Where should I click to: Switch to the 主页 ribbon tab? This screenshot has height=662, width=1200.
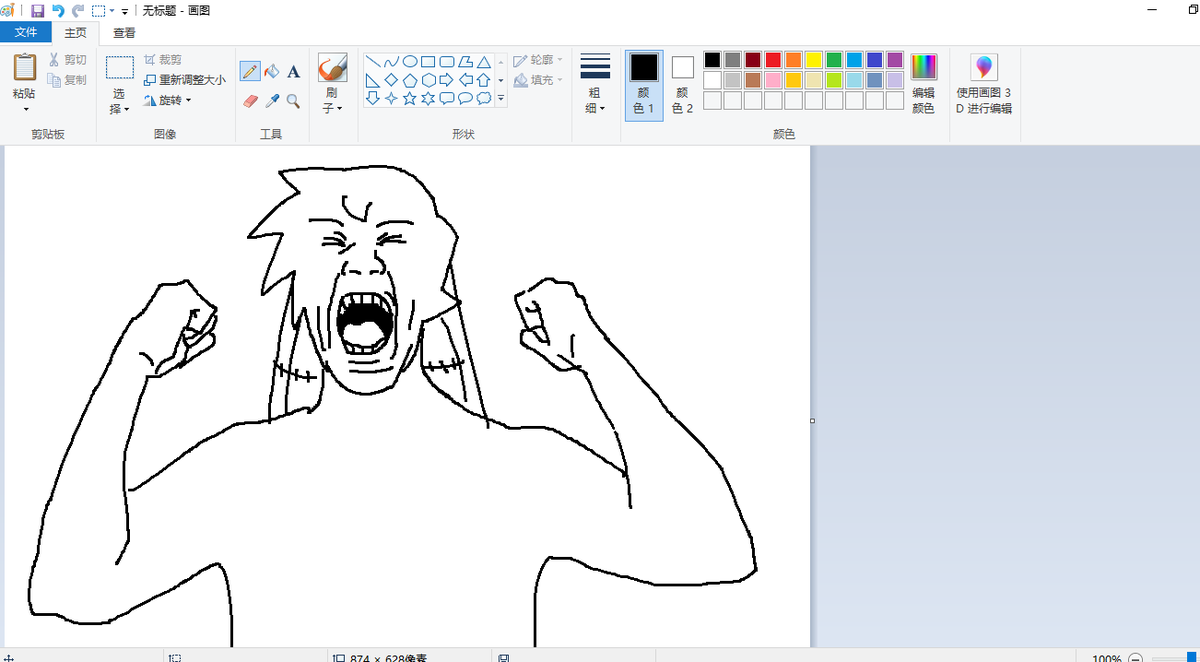[x=76, y=33]
